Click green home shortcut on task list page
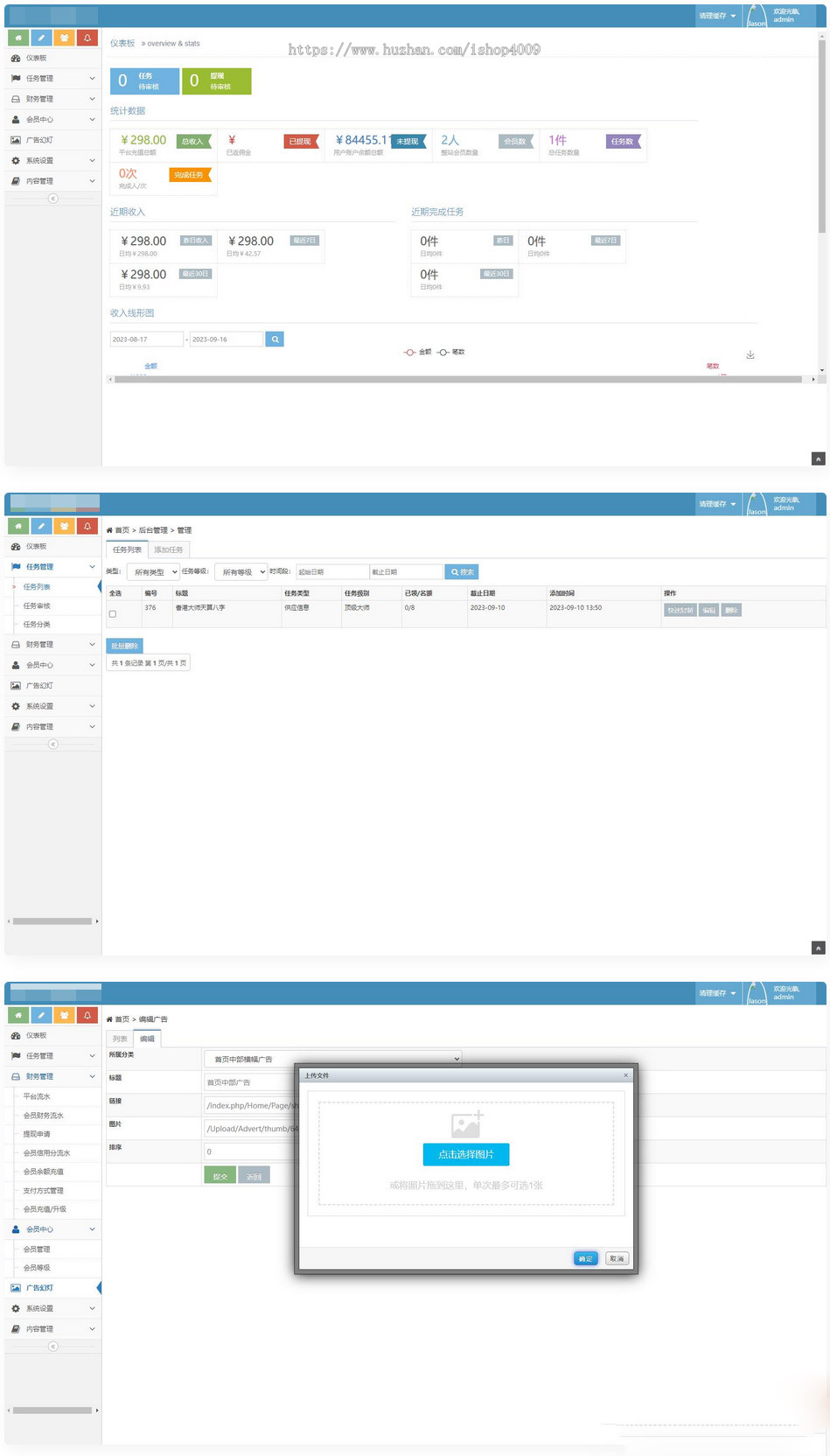 [x=17, y=526]
